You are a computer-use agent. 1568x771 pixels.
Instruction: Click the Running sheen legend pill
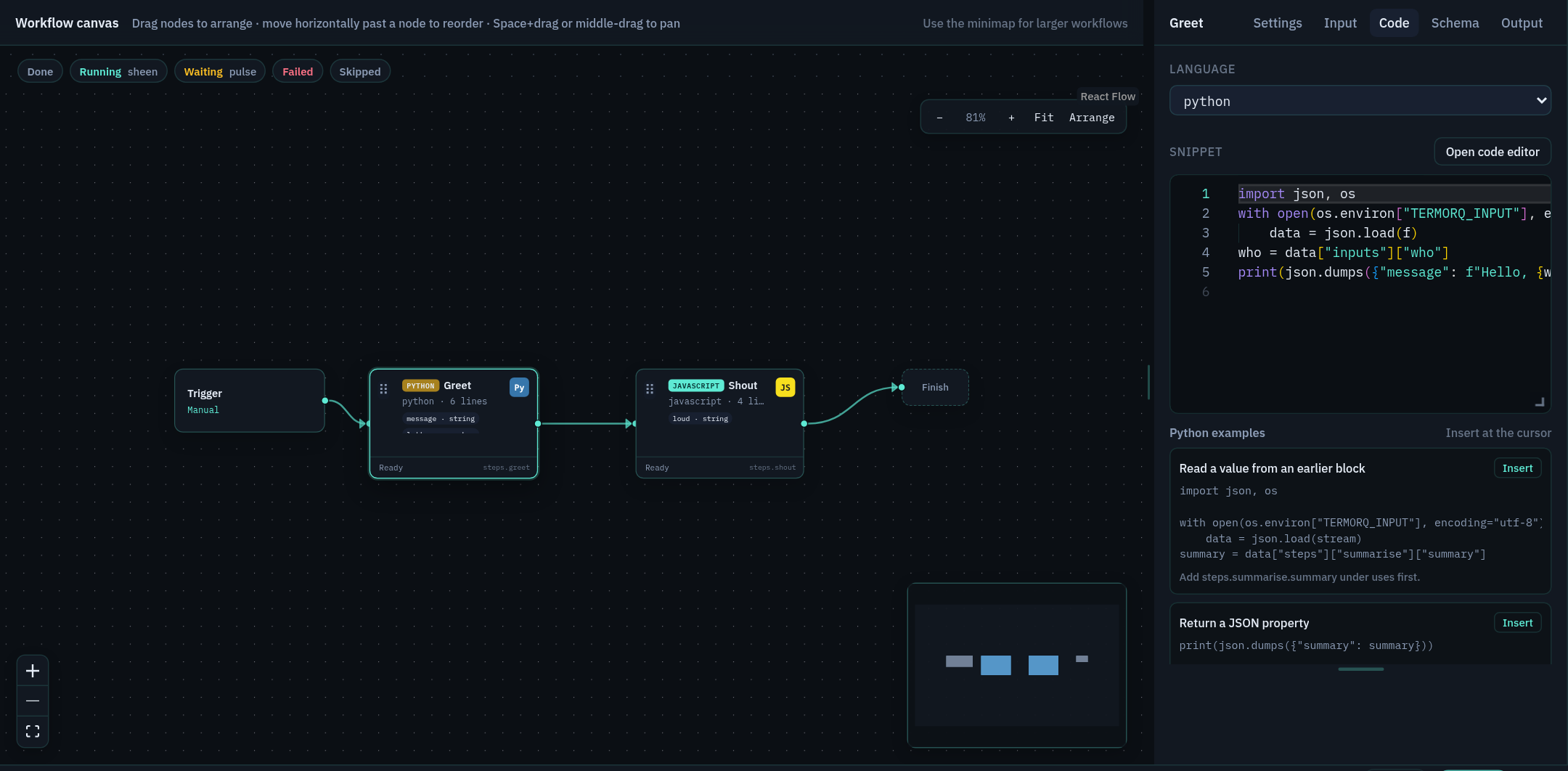[x=118, y=71]
